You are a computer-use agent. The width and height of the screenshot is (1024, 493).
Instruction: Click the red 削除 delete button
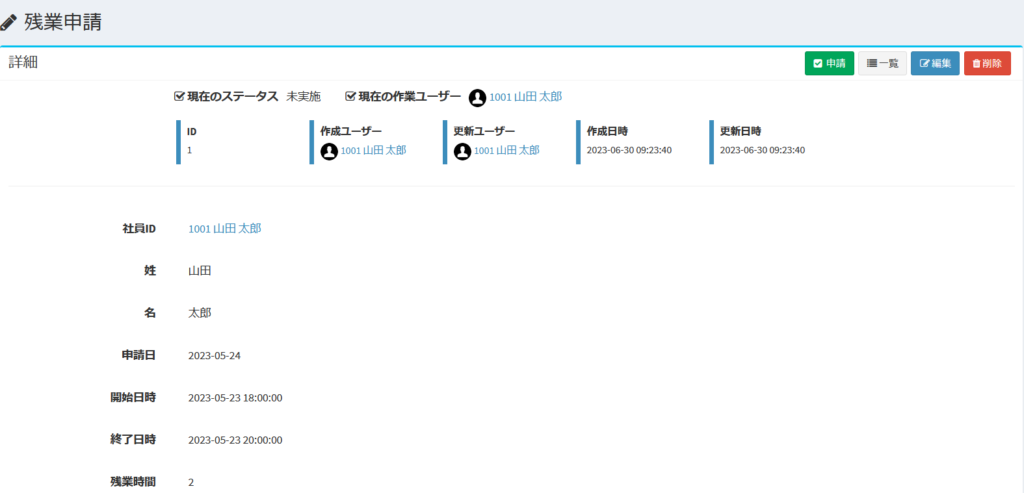987,63
